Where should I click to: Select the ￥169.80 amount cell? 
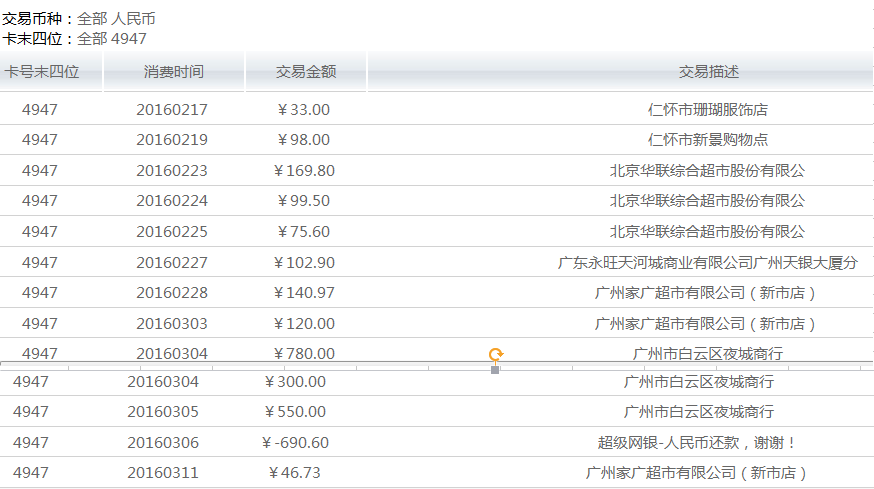(304, 171)
